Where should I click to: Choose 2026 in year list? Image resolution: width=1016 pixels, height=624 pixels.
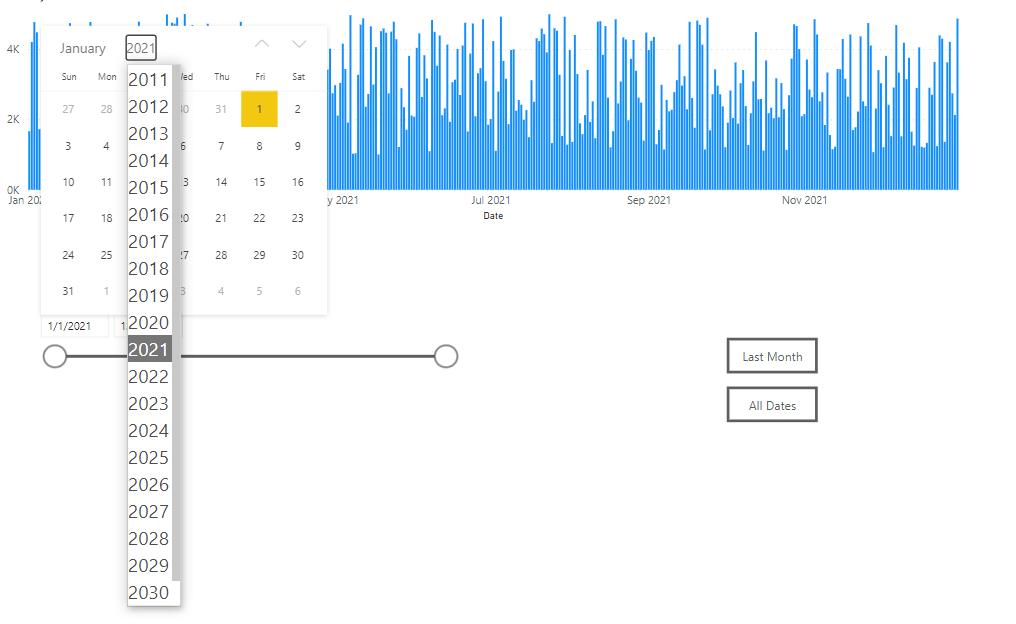[149, 485]
